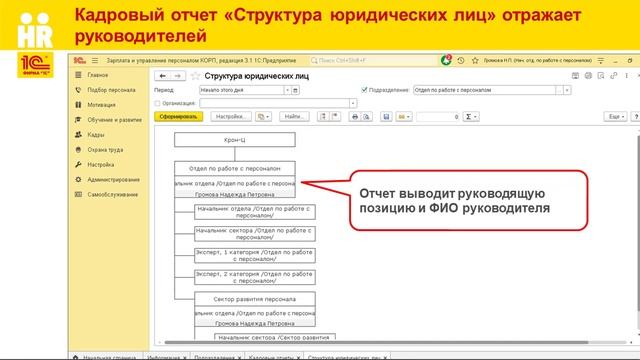Click the Период input field
The height and width of the screenshot is (360, 640).
241,90
